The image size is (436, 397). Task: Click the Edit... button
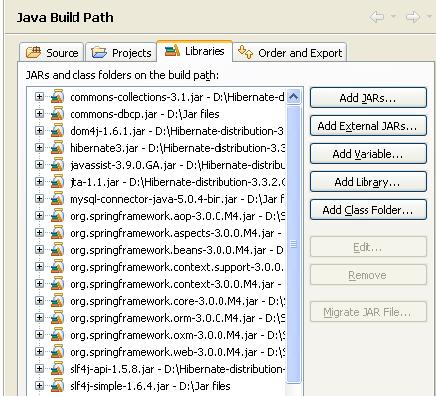point(368,247)
